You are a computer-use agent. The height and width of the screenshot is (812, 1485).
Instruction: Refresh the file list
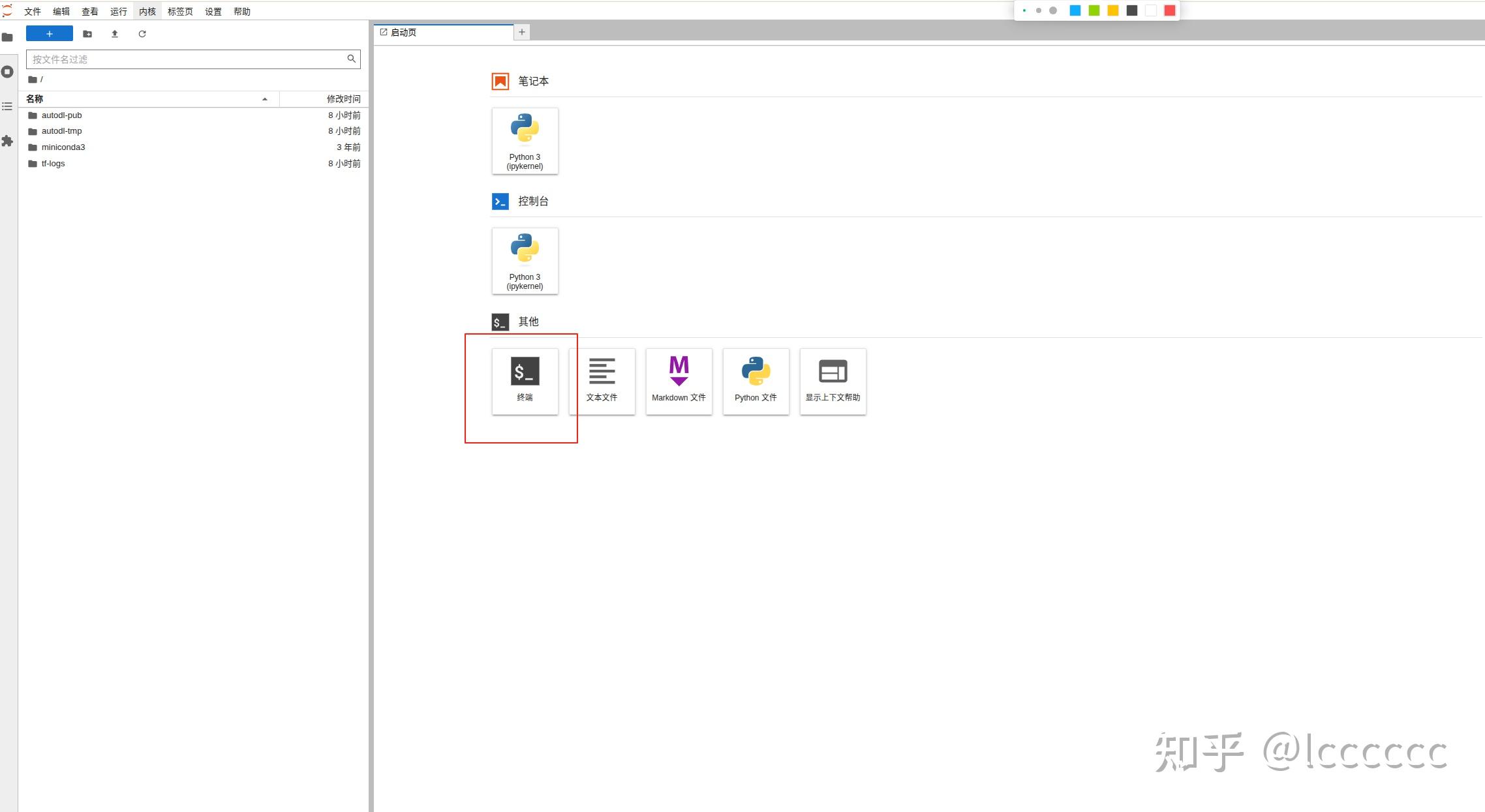click(142, 34)
